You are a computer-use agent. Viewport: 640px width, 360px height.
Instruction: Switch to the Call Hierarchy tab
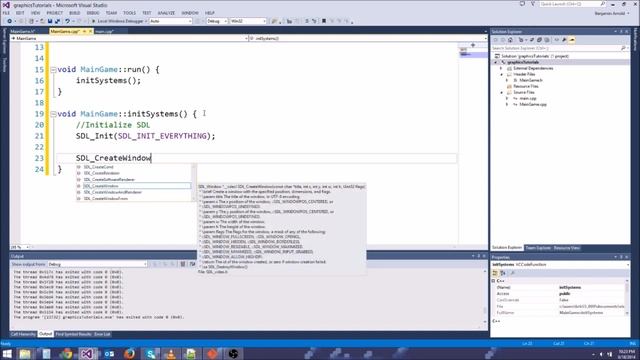tap(23, 334)
